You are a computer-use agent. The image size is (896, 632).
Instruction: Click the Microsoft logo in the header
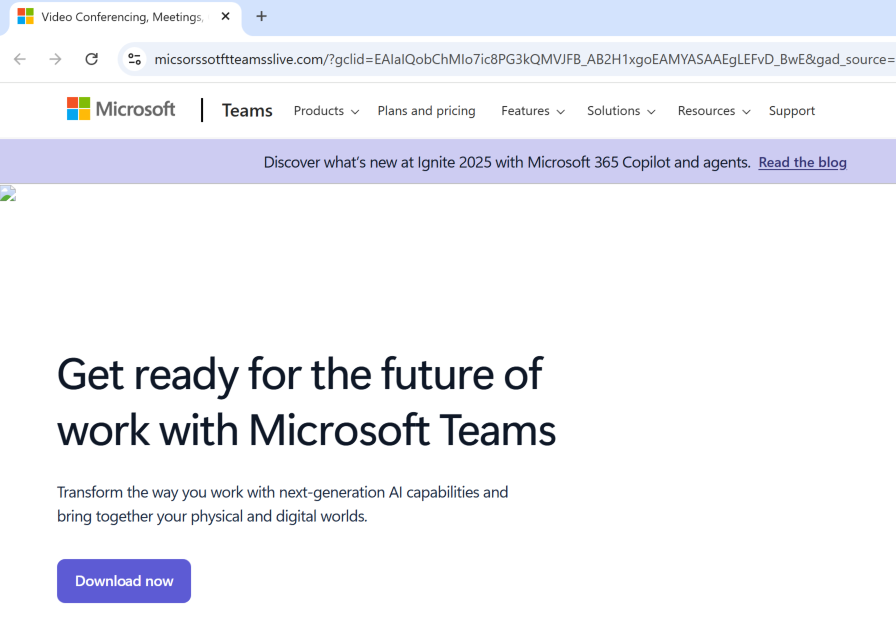[121, 109]
